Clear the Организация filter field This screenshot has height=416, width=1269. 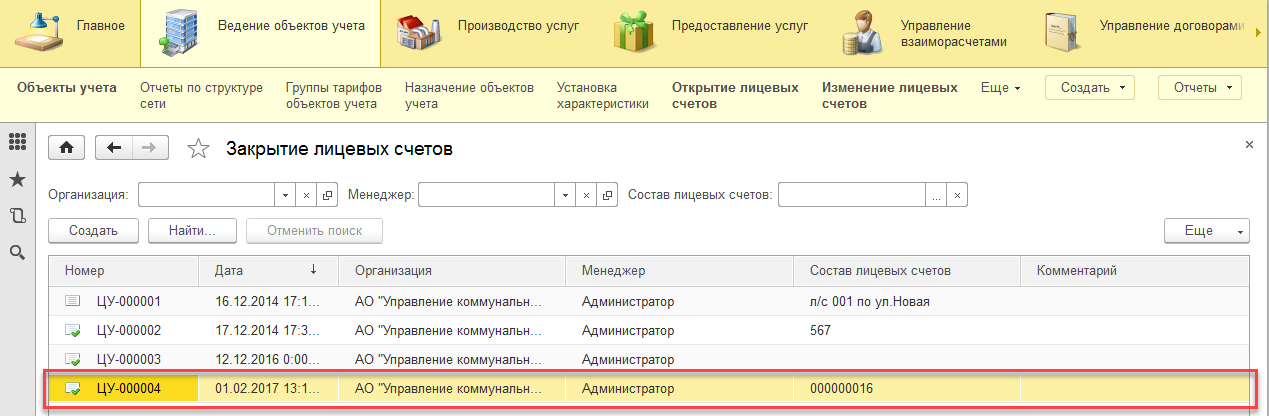(306, 195)
